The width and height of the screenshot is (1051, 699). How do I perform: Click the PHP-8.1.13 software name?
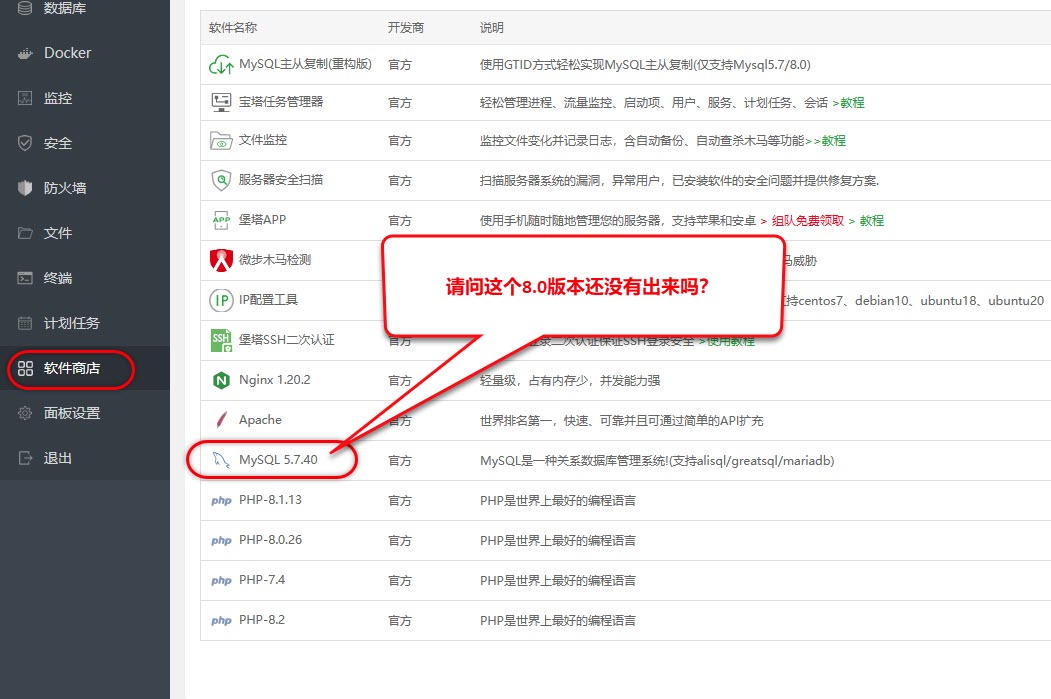coord(270,500)
